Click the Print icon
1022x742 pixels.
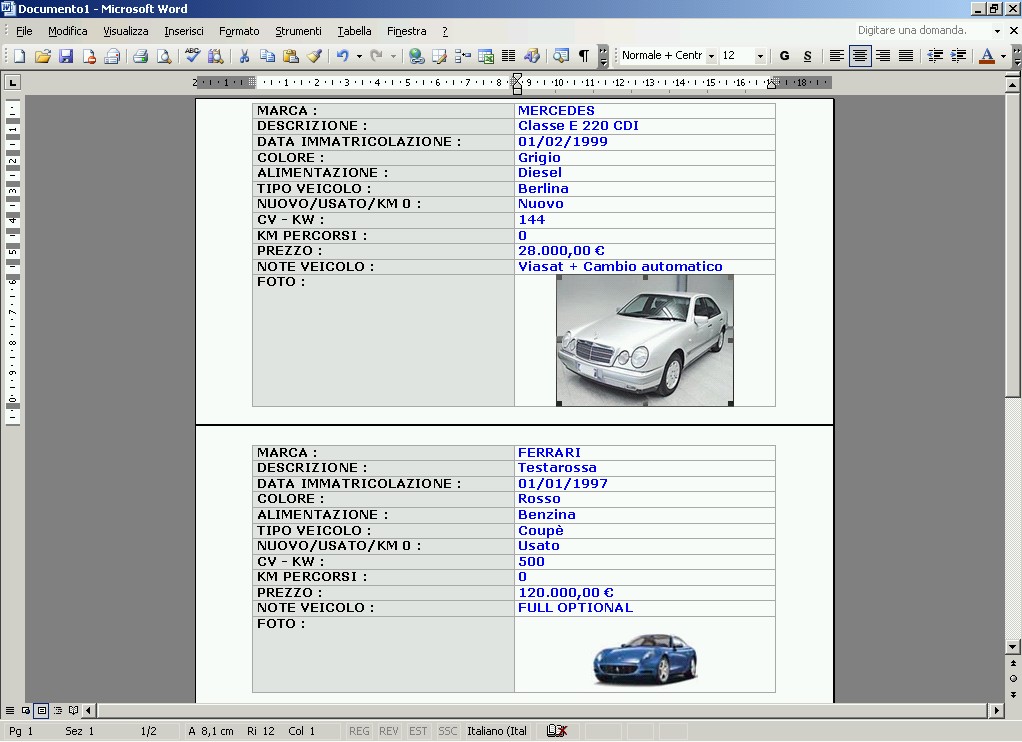point(140,56)
